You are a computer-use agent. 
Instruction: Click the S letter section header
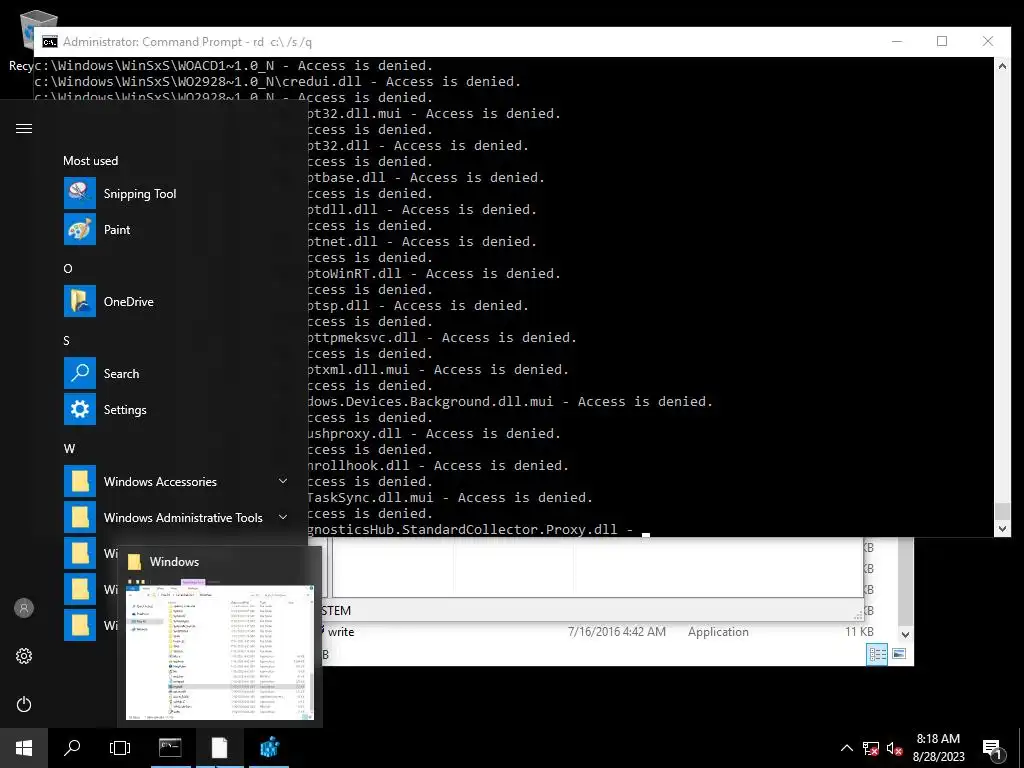(x=67, y=340)
